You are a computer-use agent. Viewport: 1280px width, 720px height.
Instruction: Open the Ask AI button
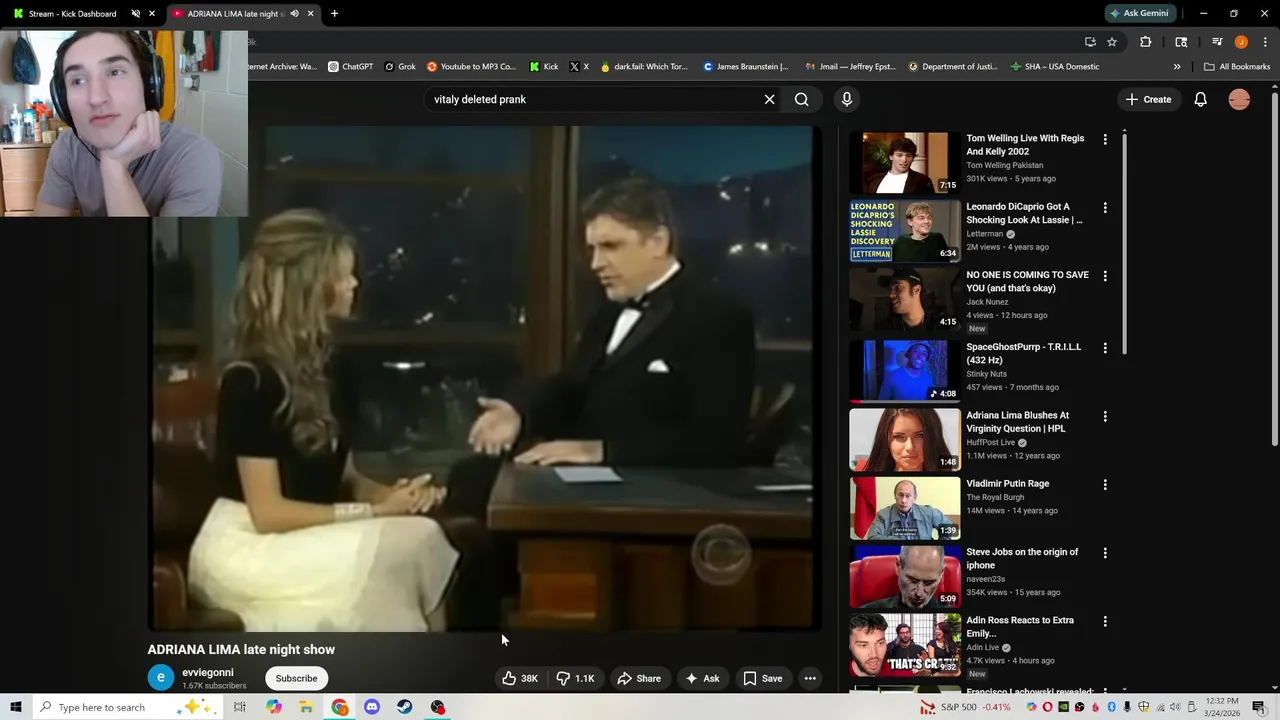(702, 678)
